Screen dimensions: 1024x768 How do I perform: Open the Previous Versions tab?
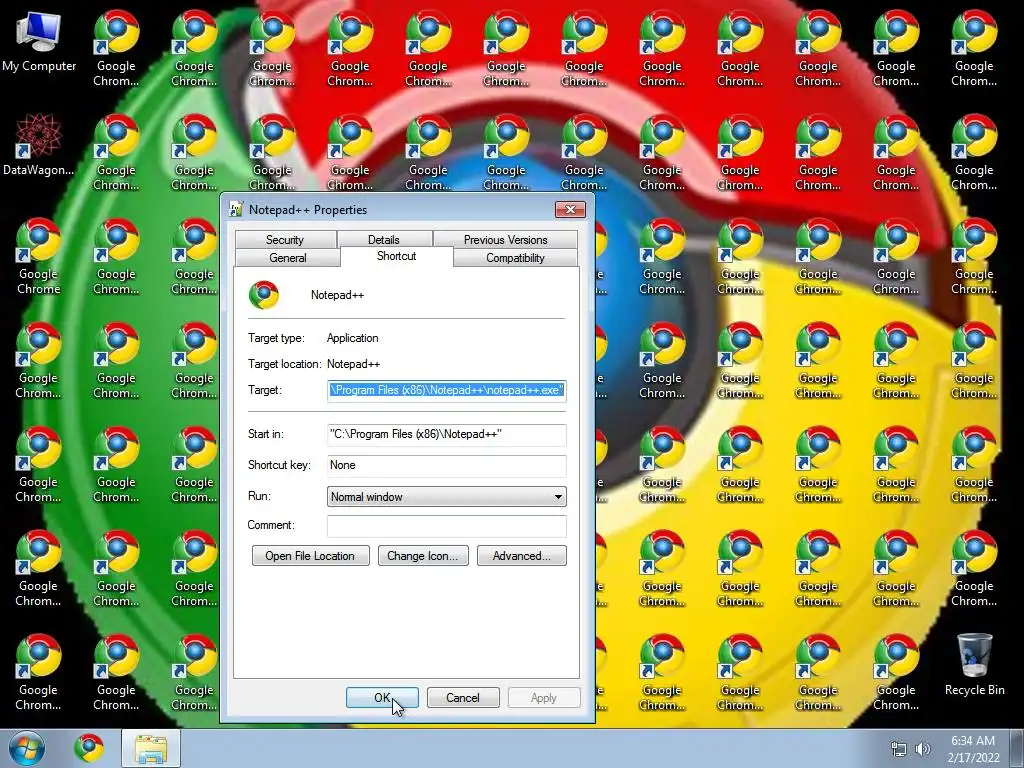(x=505, y=240)
